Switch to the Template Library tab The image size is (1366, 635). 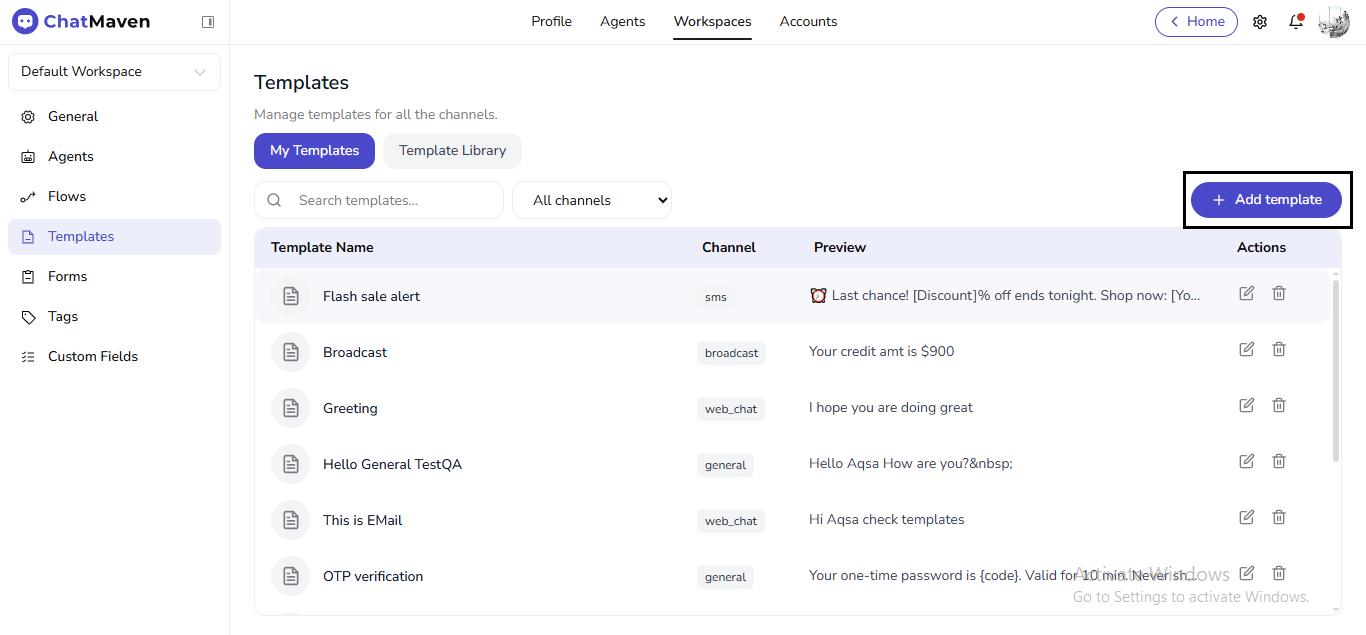point(452,151)
